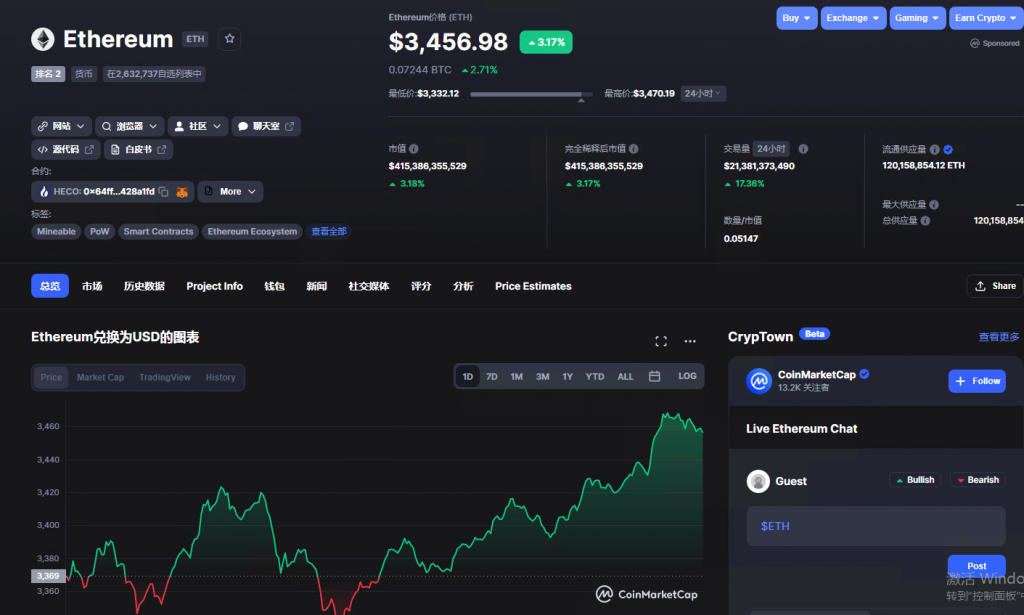This screenshot has height=615, width=1024.
Task: Click the info icon next to 流通供应量
Action: click(935, 150)
